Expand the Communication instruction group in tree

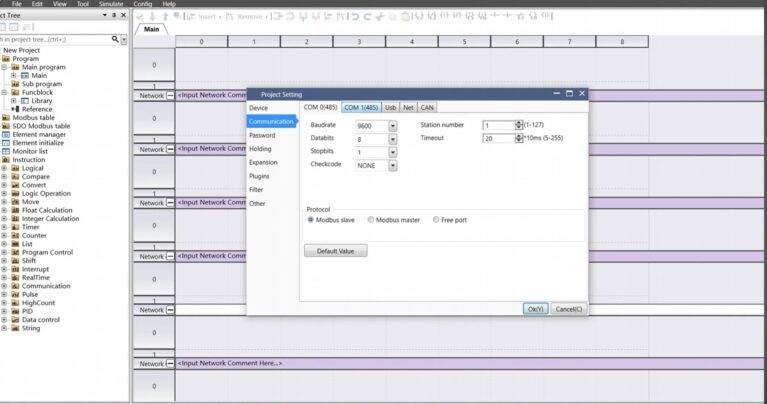click(x=4, y=286)
